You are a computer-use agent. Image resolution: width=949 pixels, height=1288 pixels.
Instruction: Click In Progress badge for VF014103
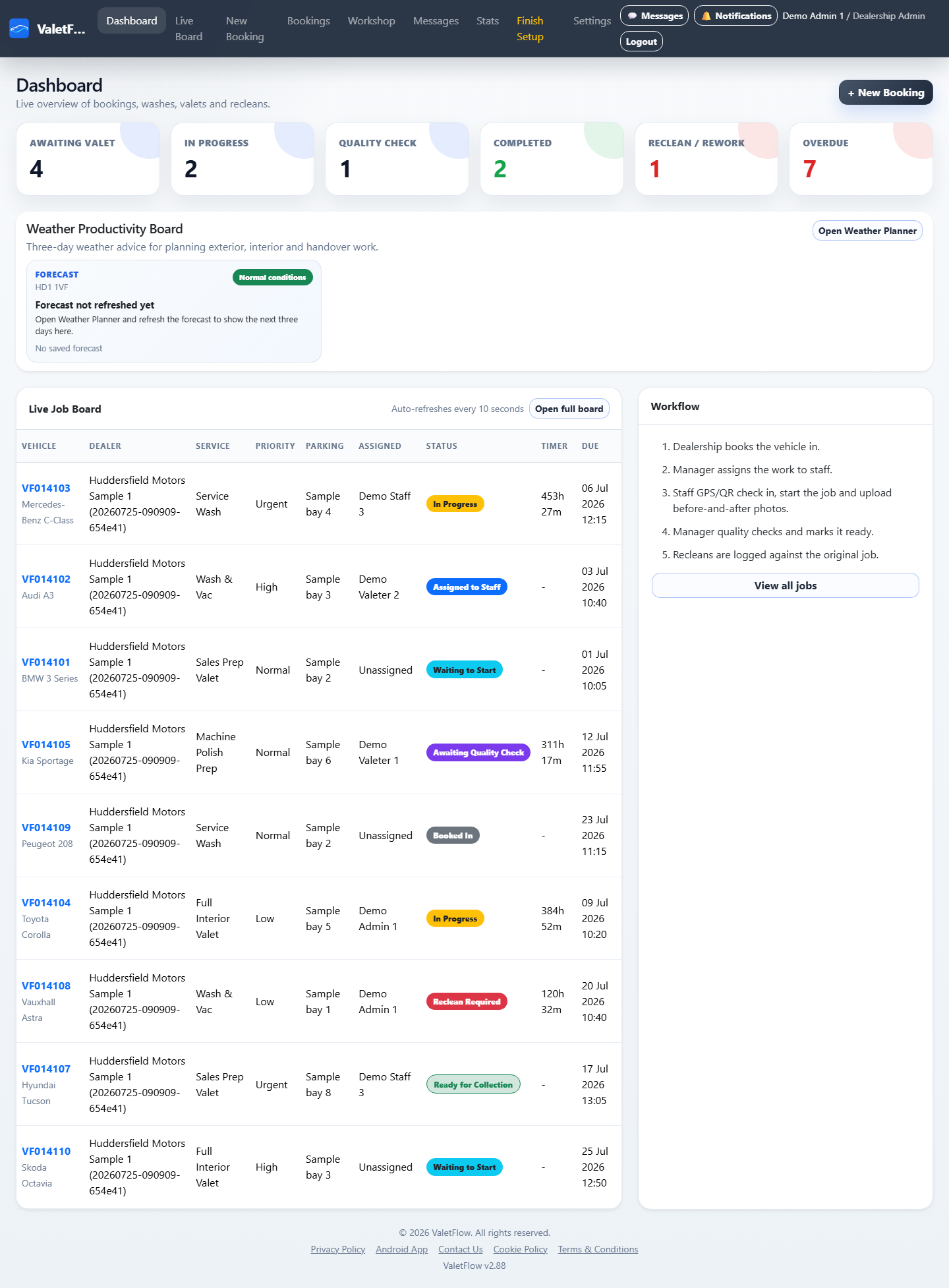click(x=455, y=504)
